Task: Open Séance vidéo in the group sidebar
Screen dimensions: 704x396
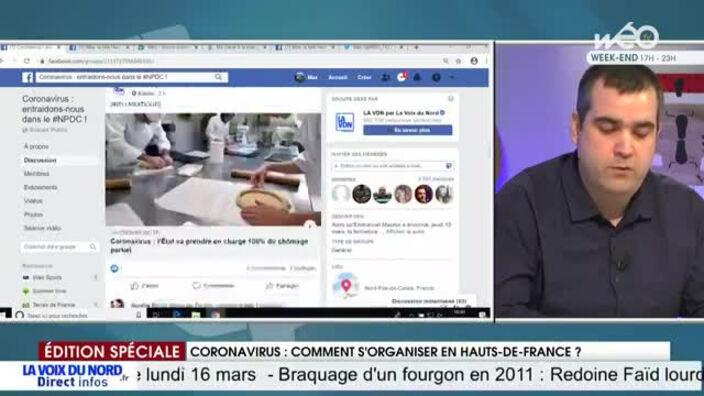Action: tap(42, 228)
